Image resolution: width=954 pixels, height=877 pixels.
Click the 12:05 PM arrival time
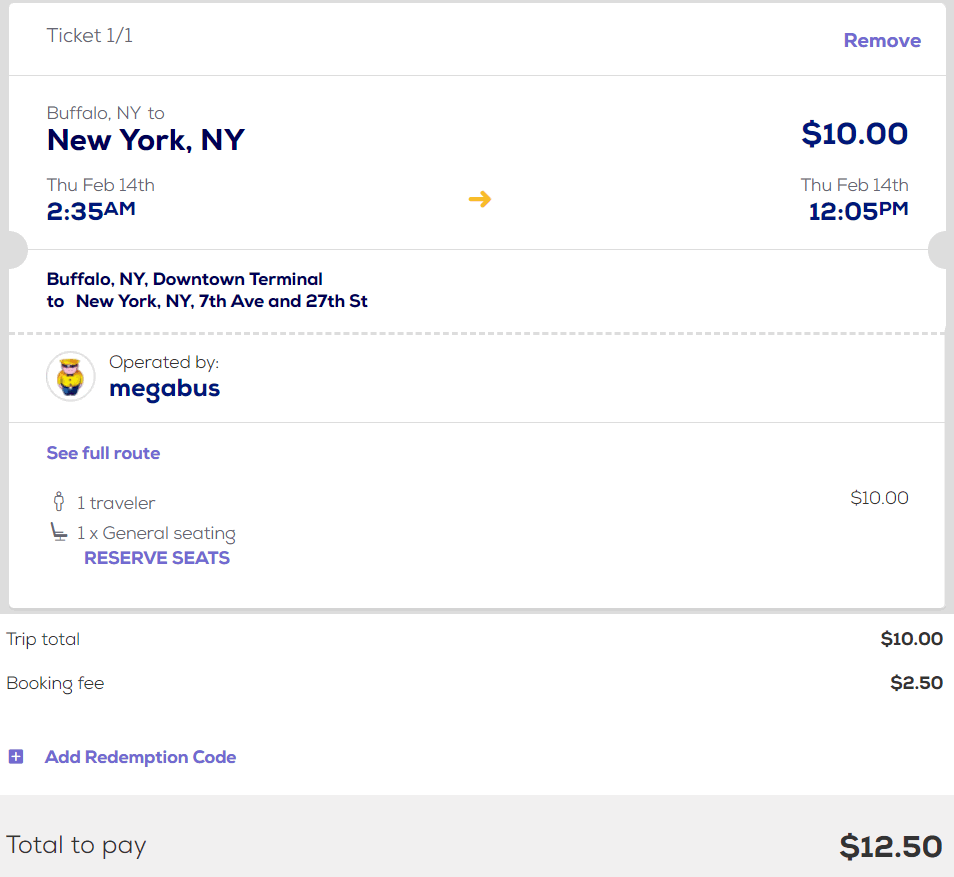click(858, 211)
